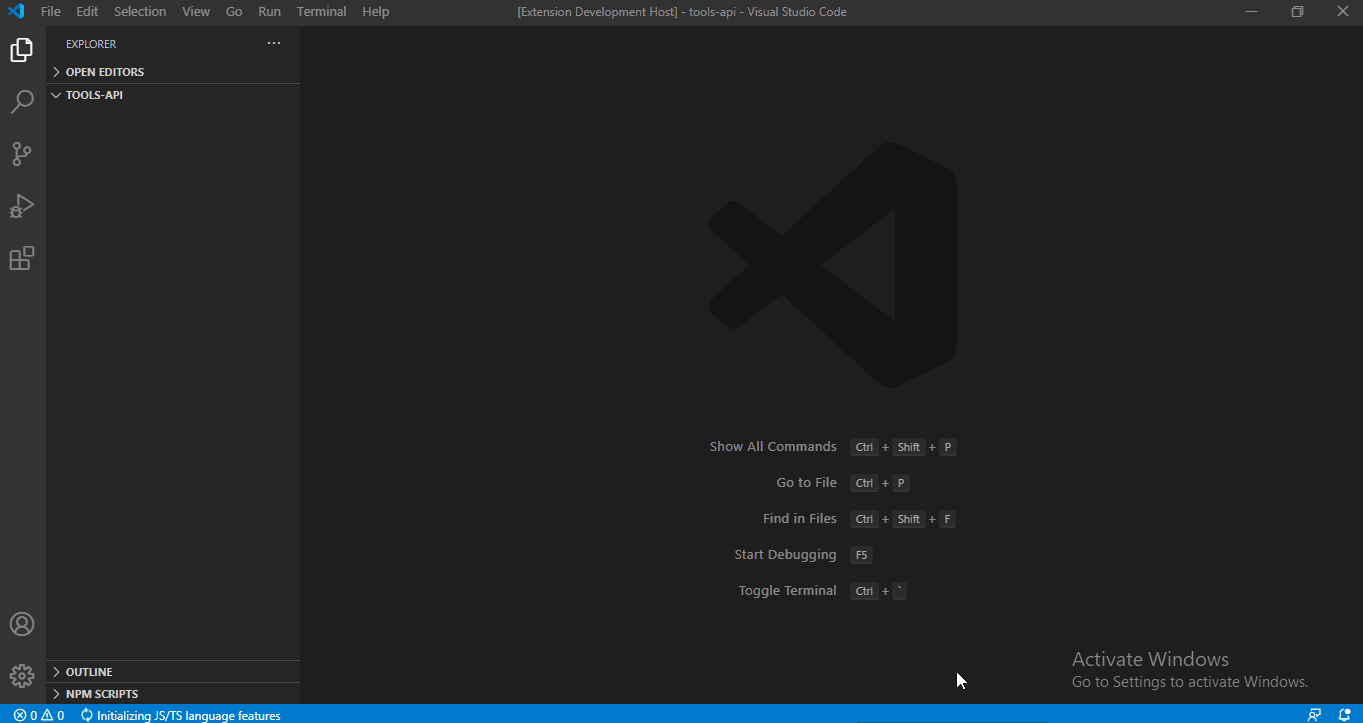Click the feedback icon in status bar
1363x723 pixels.
[x=1314, y=715]
